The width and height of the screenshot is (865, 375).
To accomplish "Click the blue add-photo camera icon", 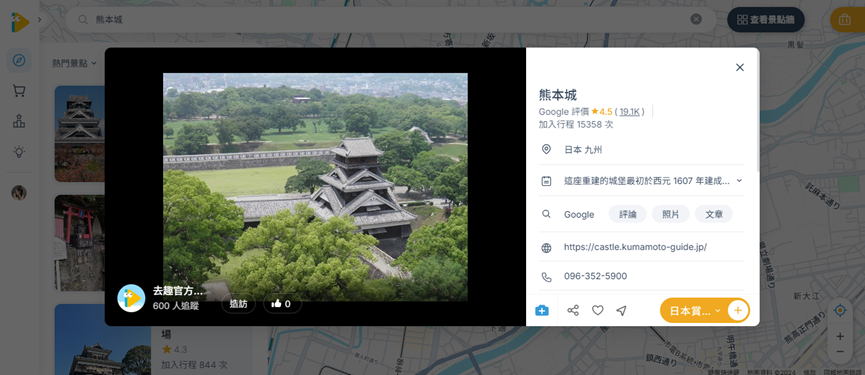I will [542, 310].
